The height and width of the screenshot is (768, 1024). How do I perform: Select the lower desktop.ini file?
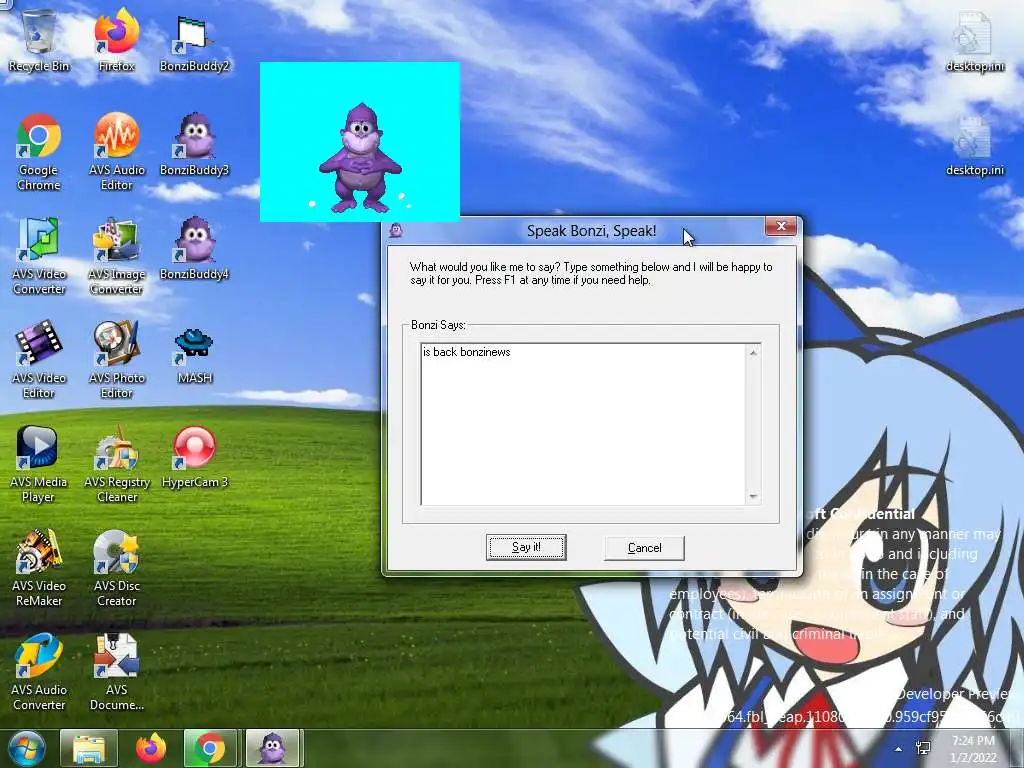(974, 145)
